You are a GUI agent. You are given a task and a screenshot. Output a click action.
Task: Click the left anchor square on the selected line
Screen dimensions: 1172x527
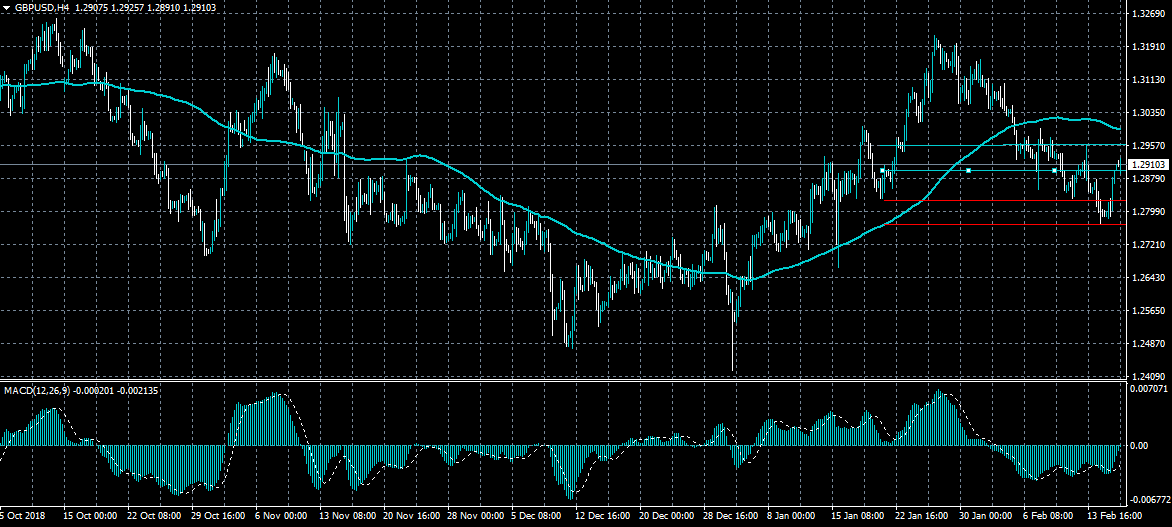[x=883, y=171]
